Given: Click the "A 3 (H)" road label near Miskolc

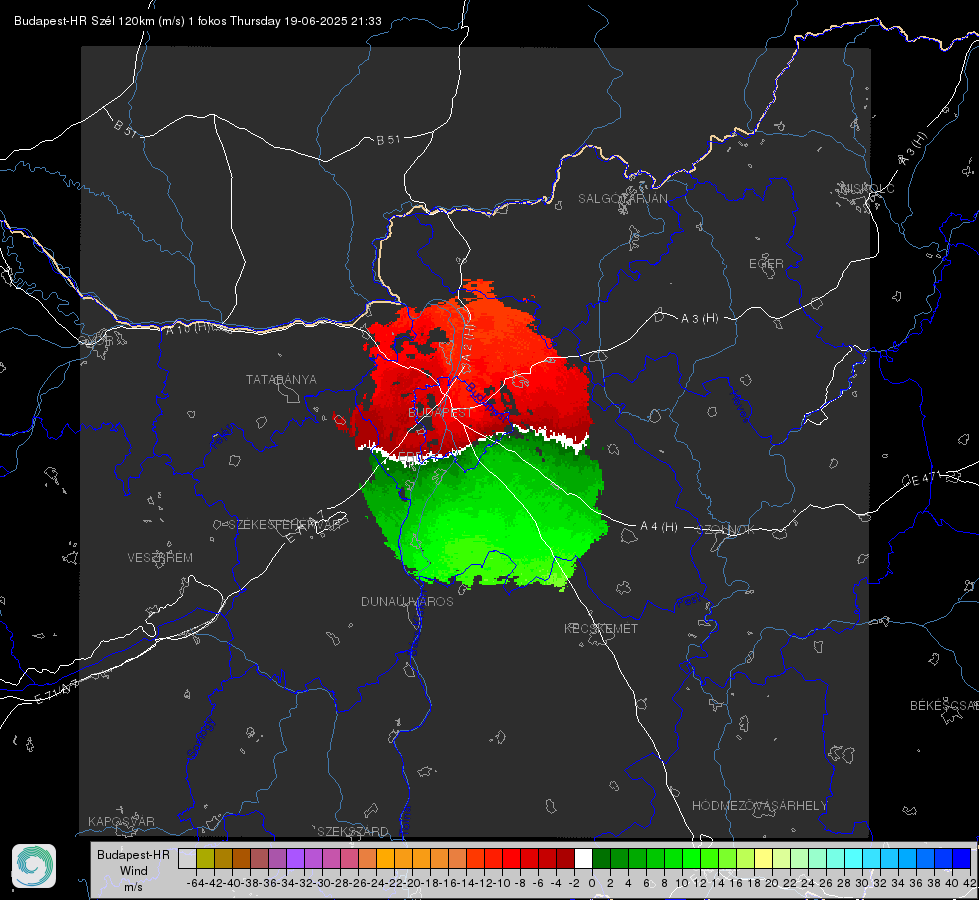Looking at the screenshot, I should tap(913, 149).
